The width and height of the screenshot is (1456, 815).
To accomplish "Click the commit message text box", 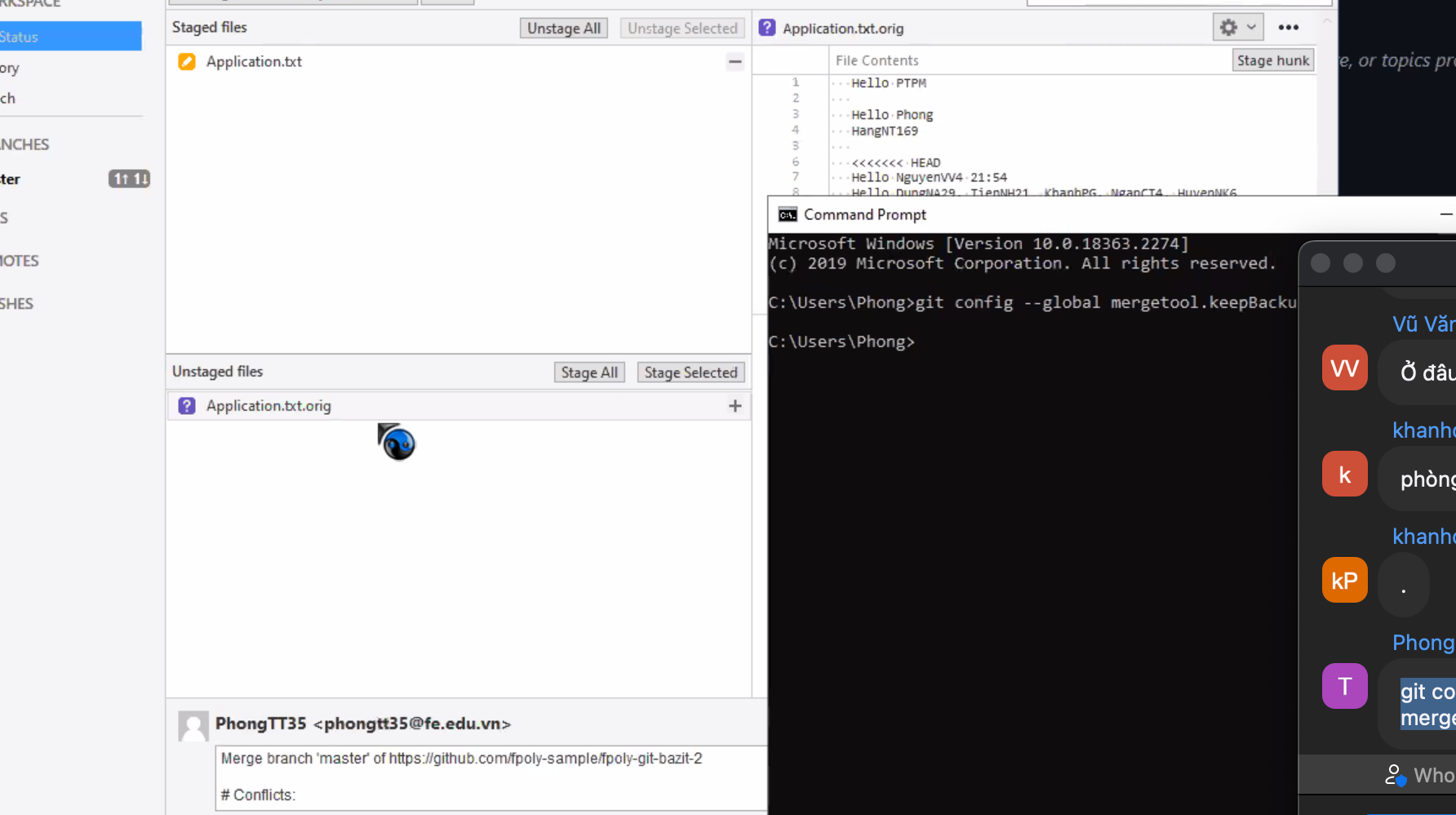I will [x=492, y=777].
